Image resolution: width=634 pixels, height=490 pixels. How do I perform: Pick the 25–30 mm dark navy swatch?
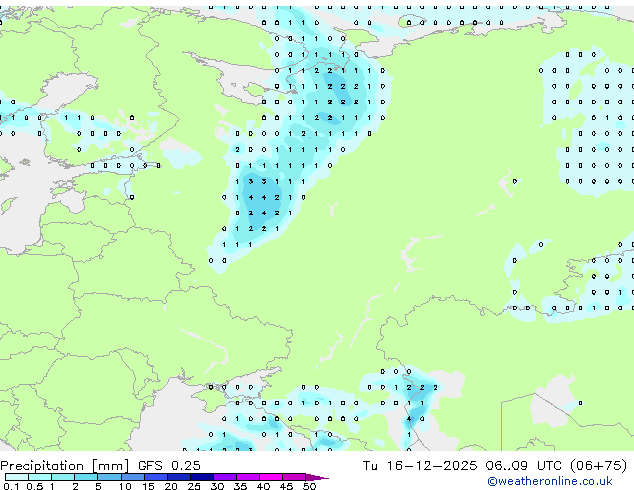pyautogui.click(x=202, y=477)
